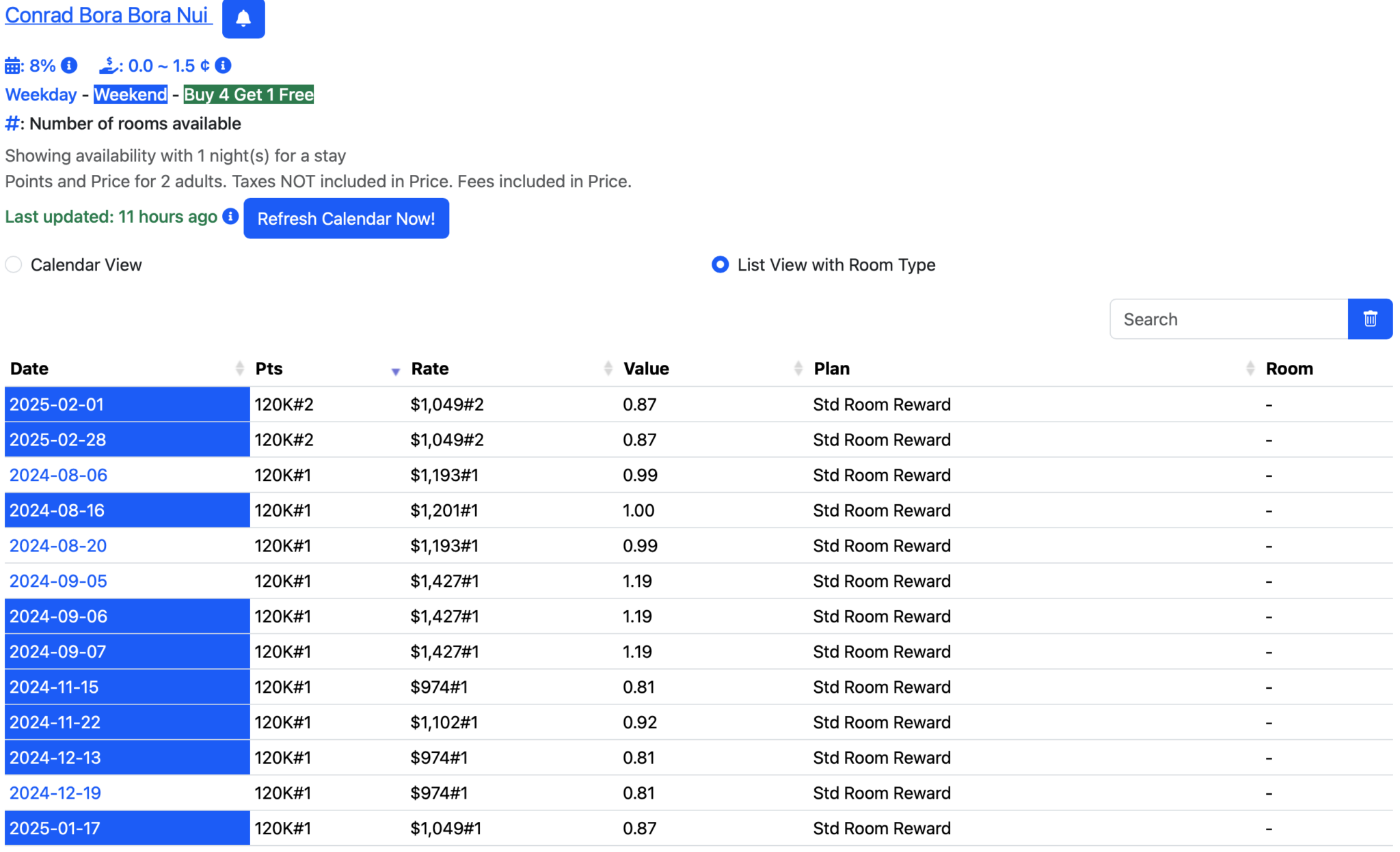Select the Calendar View radio button
Image resolution: width=1400 pixels, height=852 pixels.
tap(14, 264)
